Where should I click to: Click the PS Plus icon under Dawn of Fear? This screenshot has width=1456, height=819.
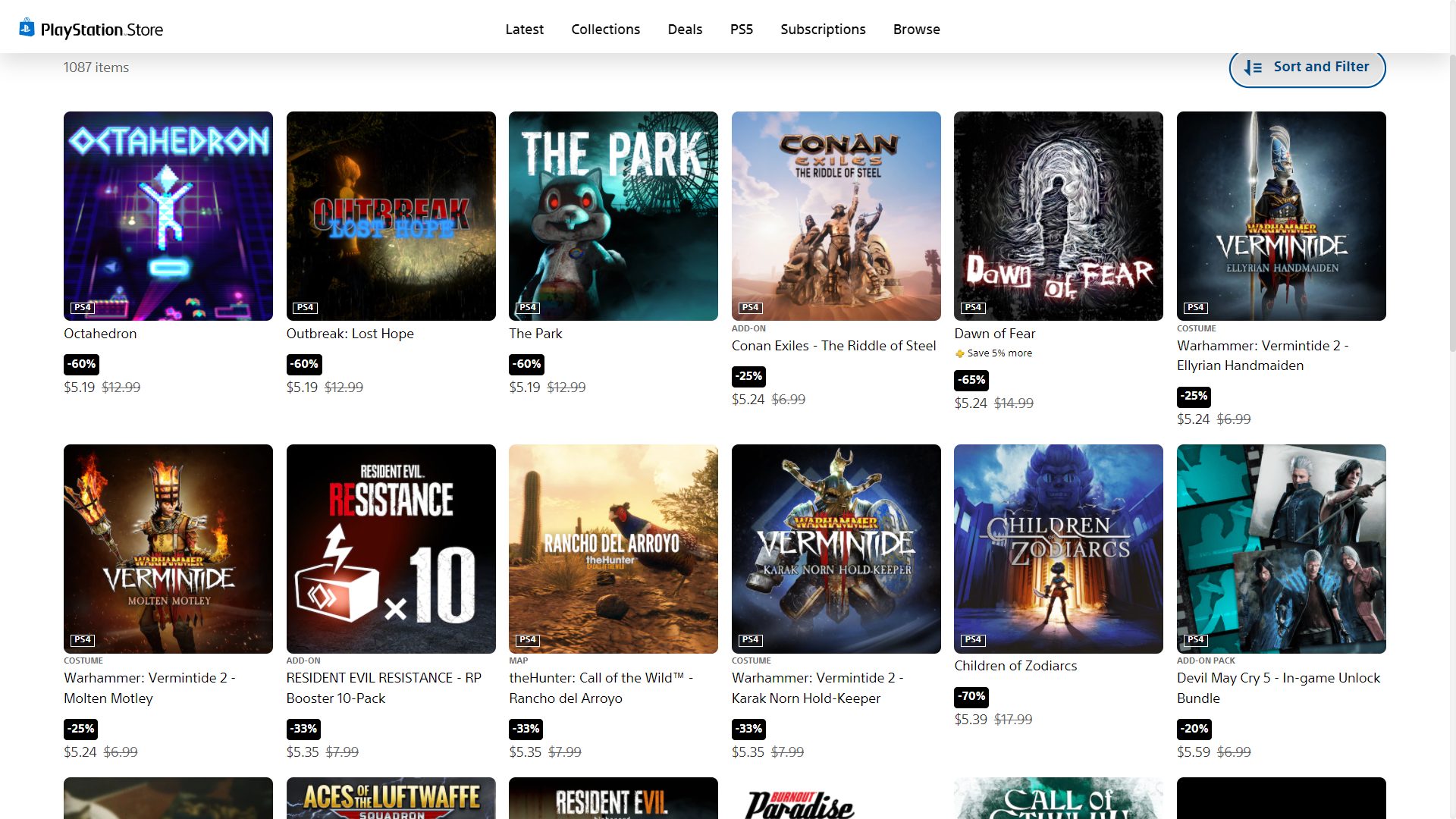tap(959, 353)
